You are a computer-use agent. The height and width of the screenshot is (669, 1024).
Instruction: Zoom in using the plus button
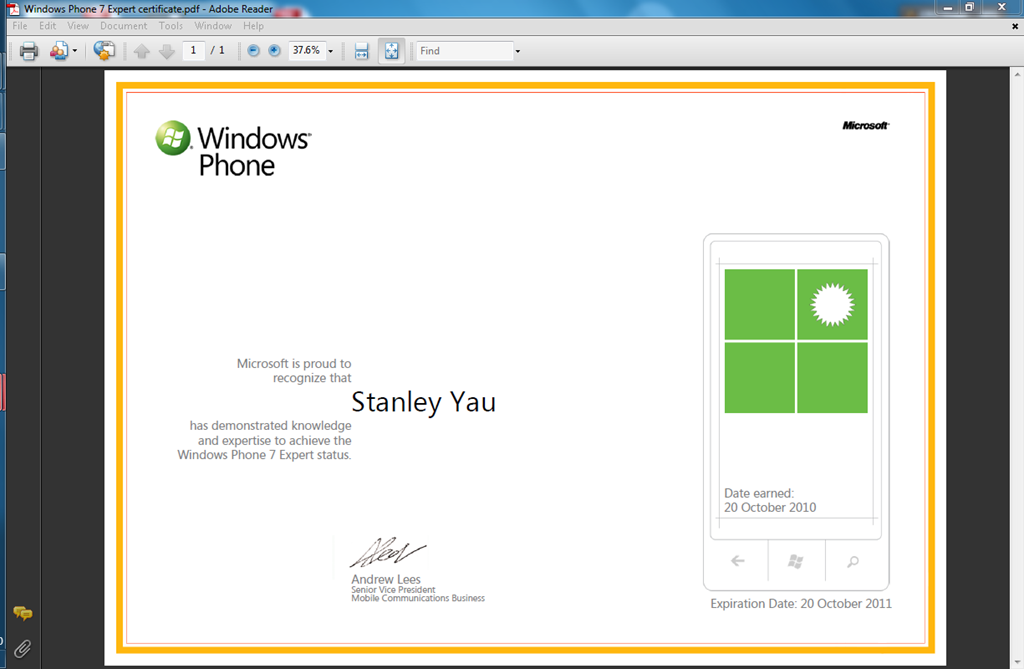(275, 51)
